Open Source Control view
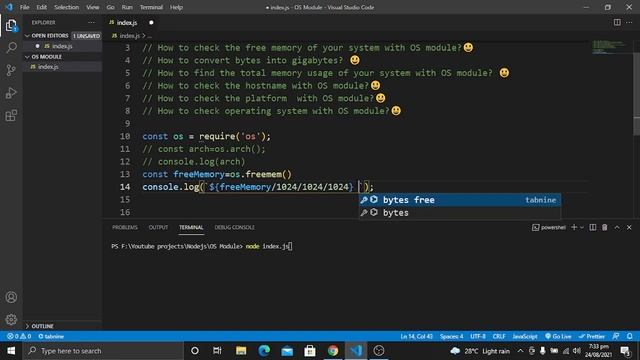640x360 pixels. [x=11, y=70]
